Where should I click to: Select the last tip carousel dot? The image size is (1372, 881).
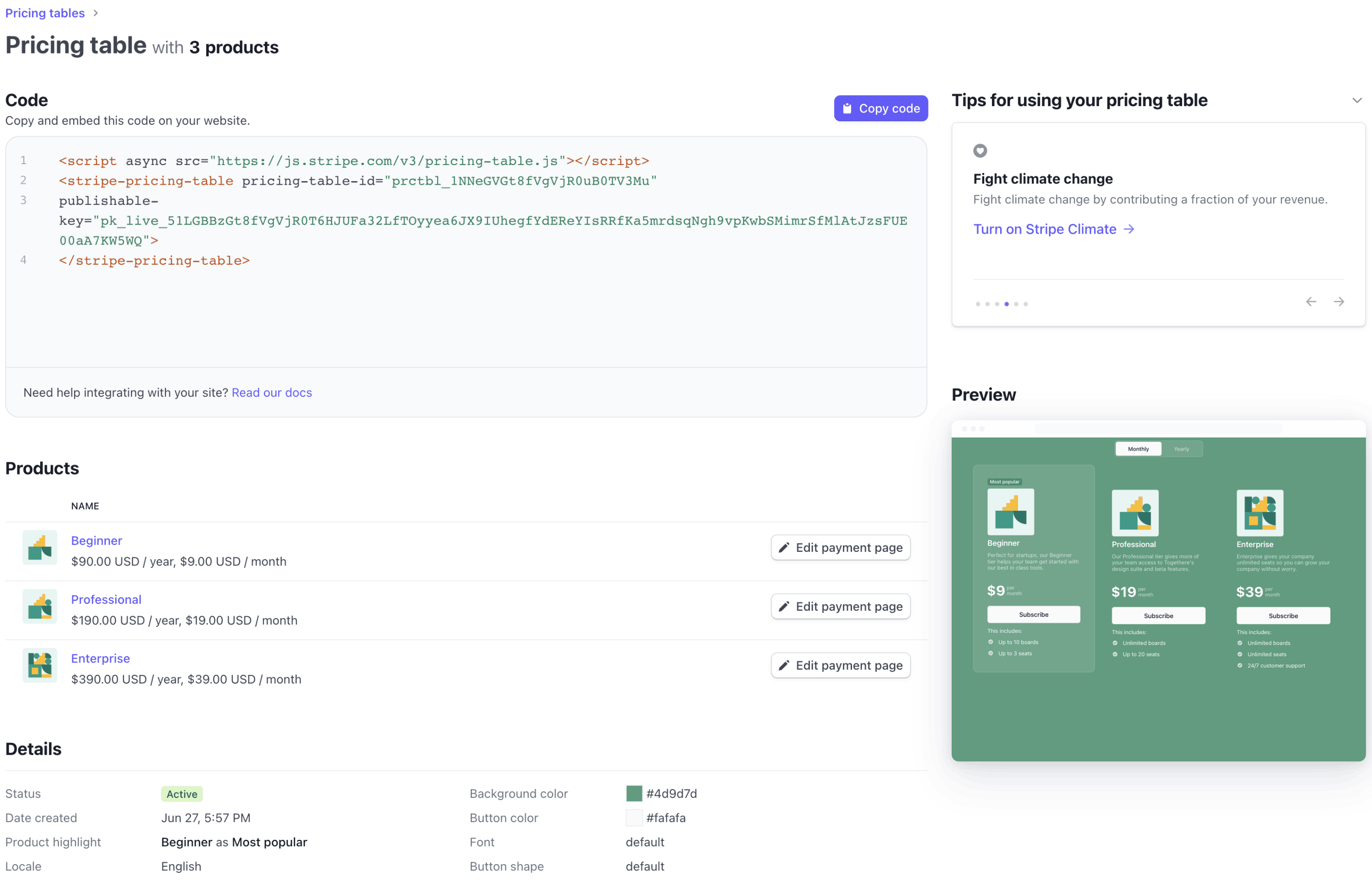pyautogui.click(x=1025, y=304)
